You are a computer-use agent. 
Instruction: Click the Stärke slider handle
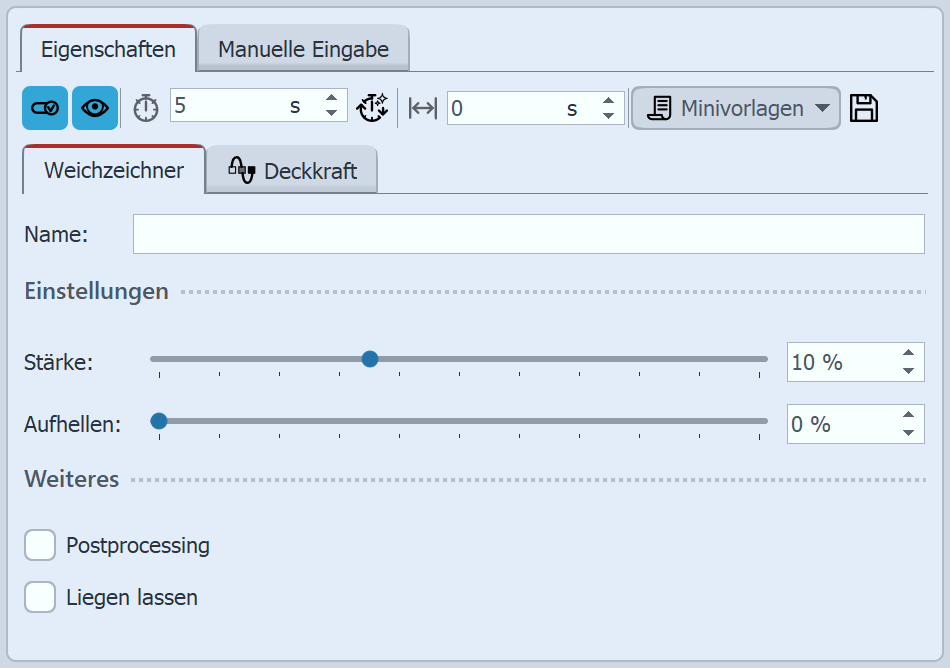tap(369, 359)
